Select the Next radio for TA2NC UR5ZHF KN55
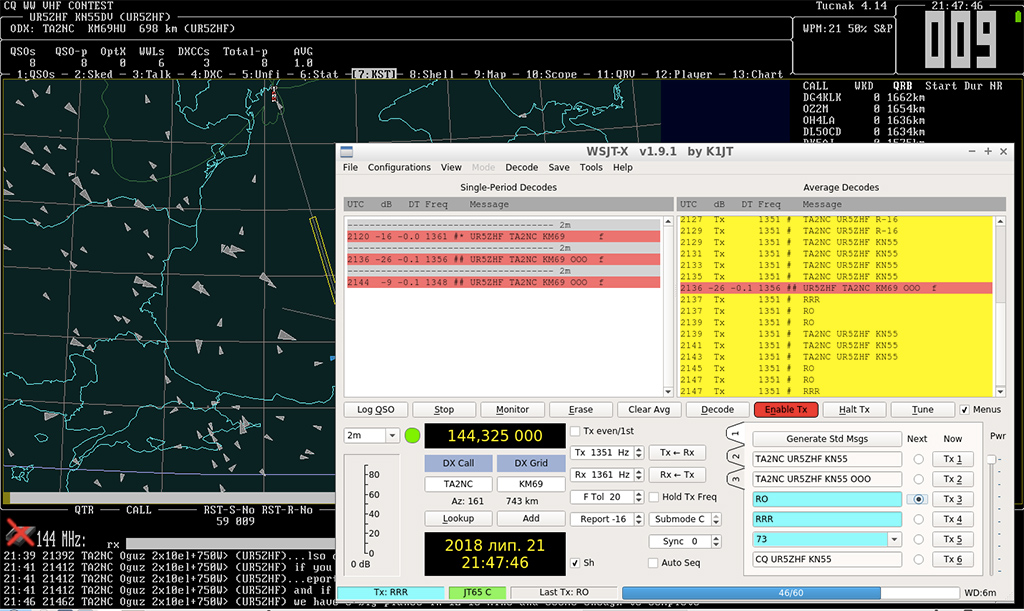The image size is (1024, 611). tap(918, 459)
